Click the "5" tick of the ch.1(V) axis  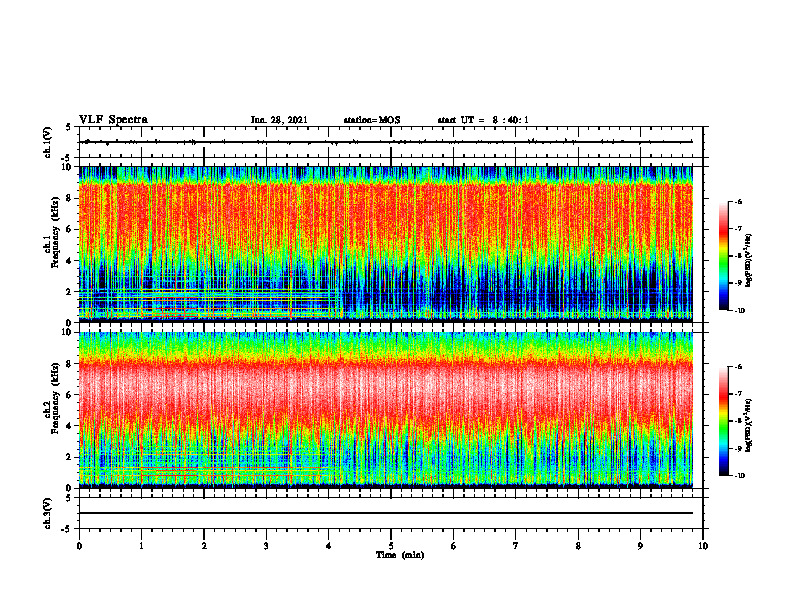point(69,127)
